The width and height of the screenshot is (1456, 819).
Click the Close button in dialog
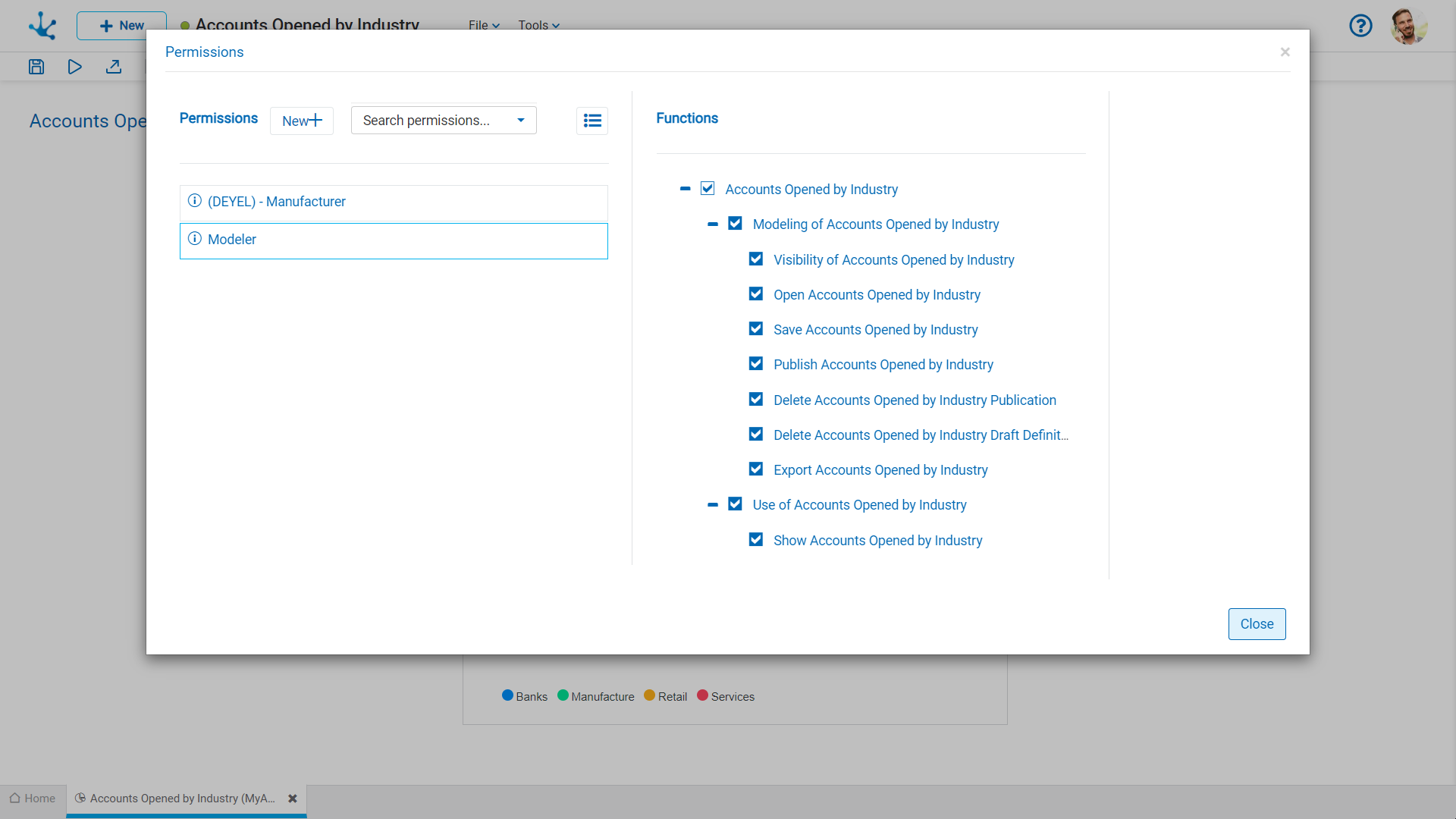point(1257,624)
